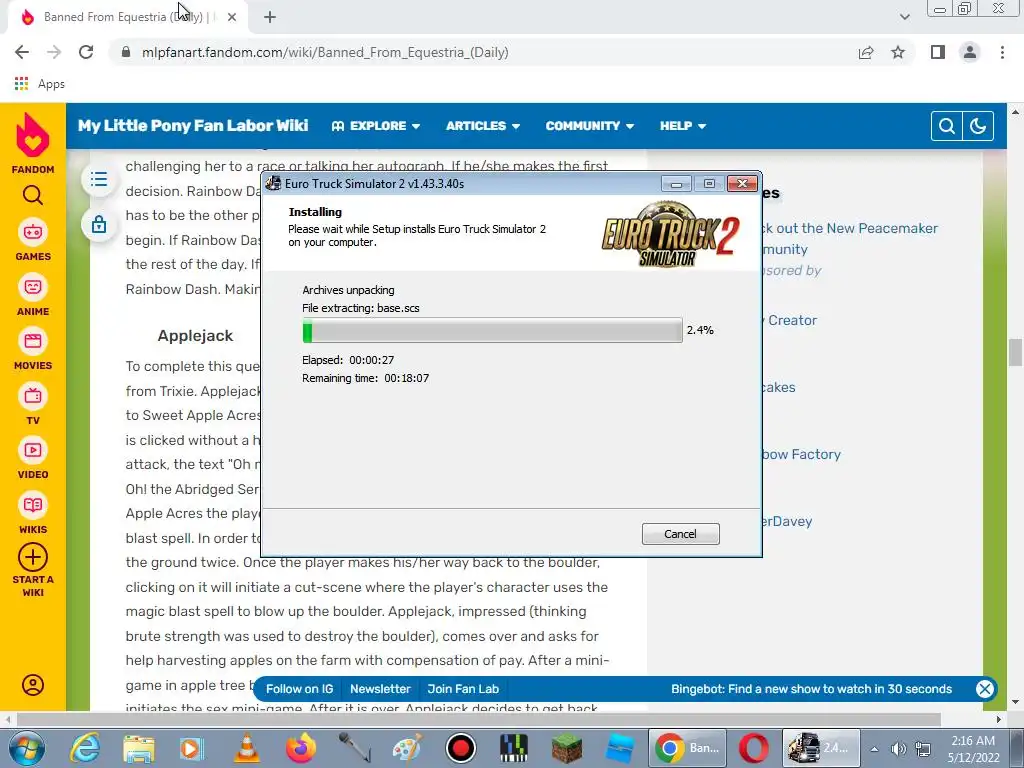Screen dimensions: 1024x768
Task: Open the Anime section icon
Action: click(33, 287)
